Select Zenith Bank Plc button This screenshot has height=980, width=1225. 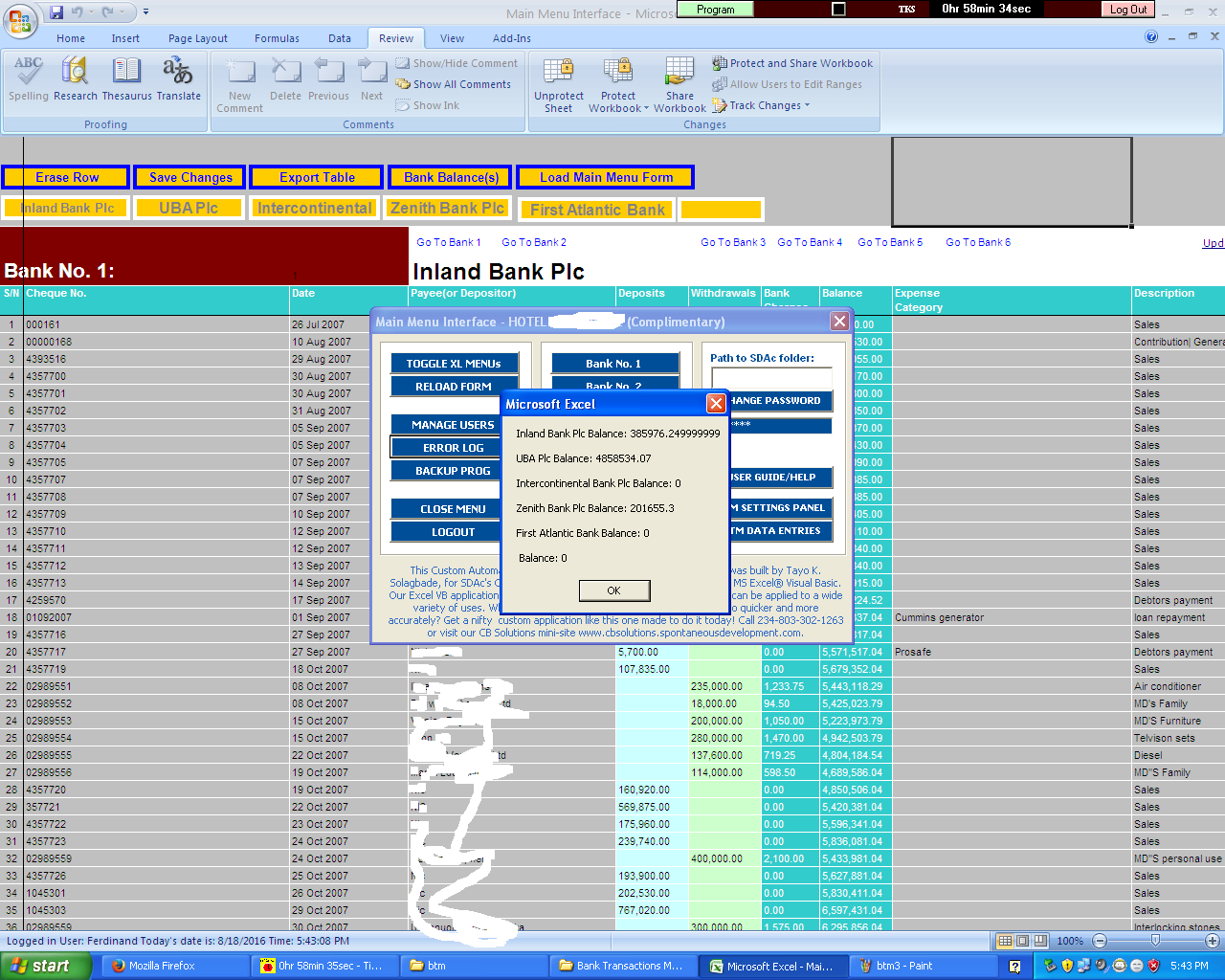(447, 208)
